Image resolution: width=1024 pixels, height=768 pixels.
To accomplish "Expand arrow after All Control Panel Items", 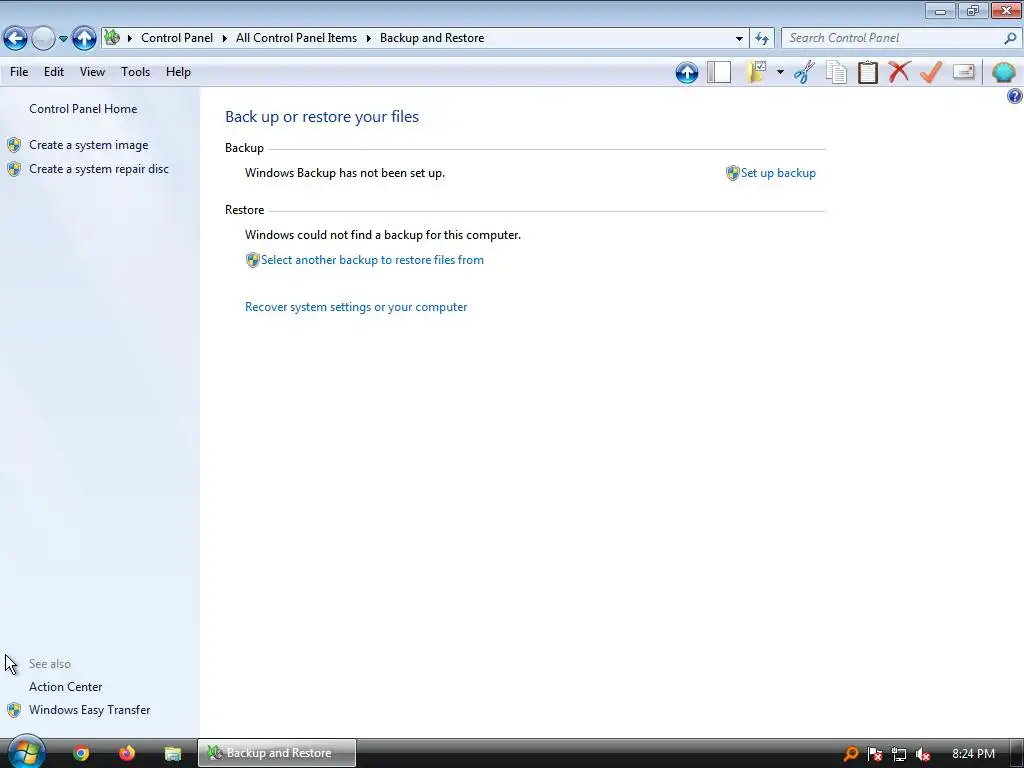I will (x=368, y=38).
